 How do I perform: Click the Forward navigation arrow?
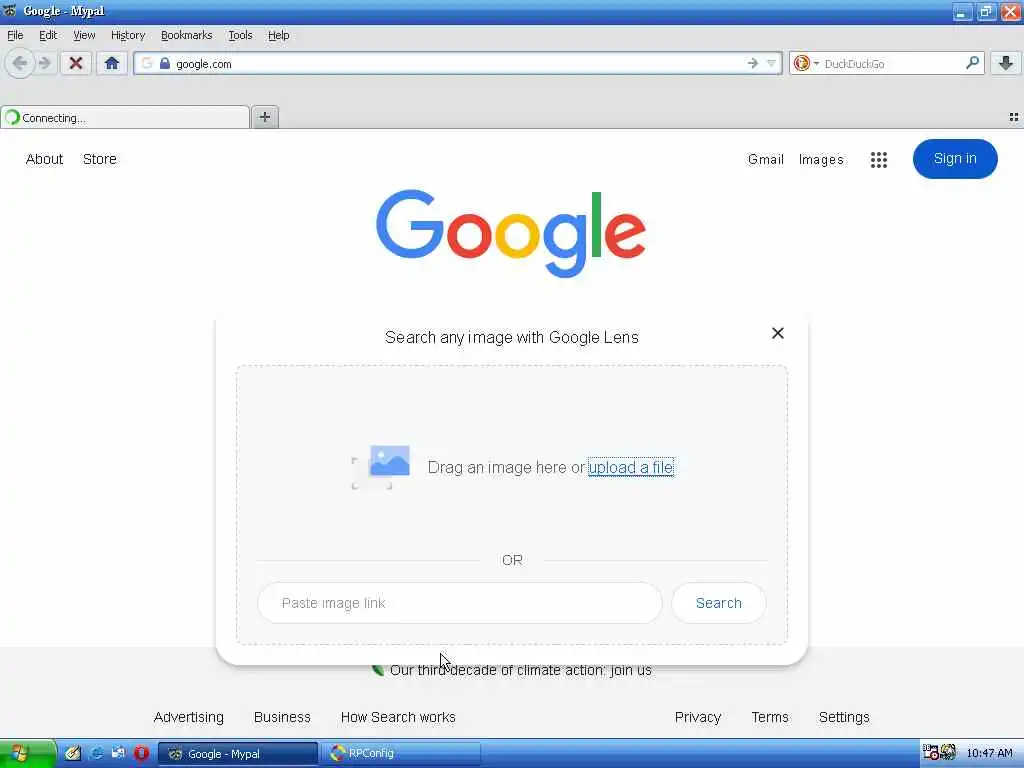point(45,64)
